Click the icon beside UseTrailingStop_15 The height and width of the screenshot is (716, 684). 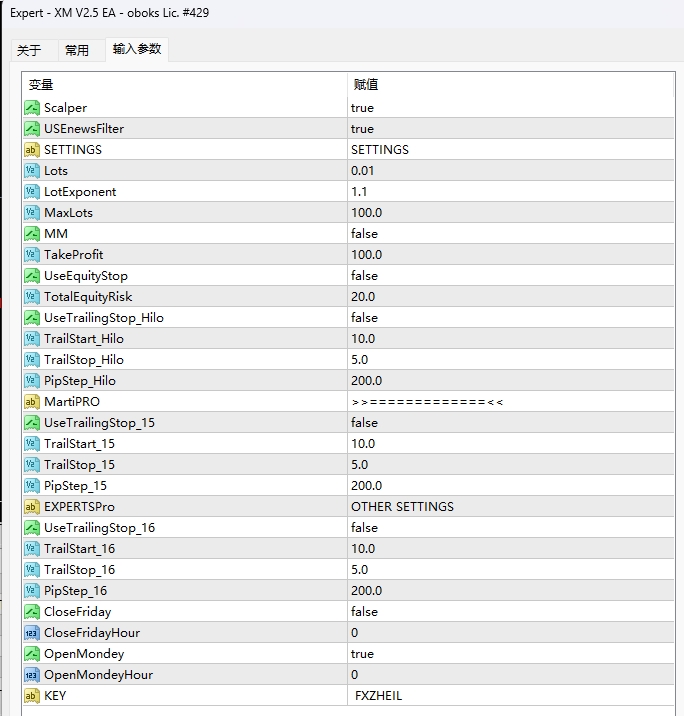pyautogui.click(x=32, y=423)
